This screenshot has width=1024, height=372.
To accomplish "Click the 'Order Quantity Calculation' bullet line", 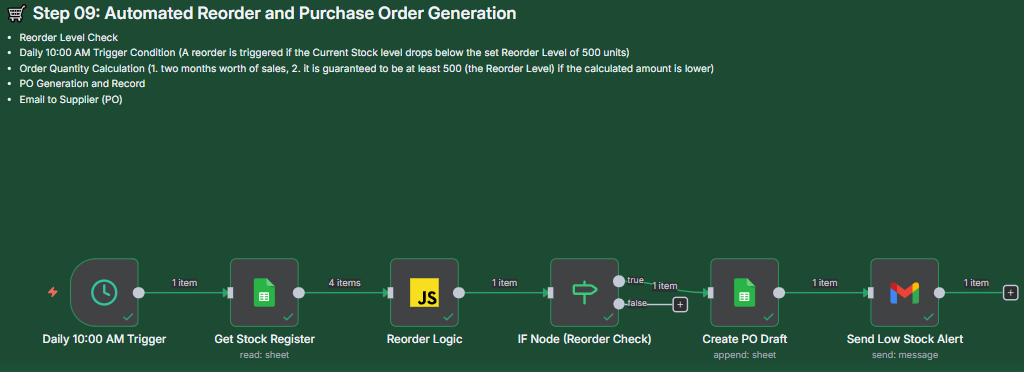I will coord(366,69).
